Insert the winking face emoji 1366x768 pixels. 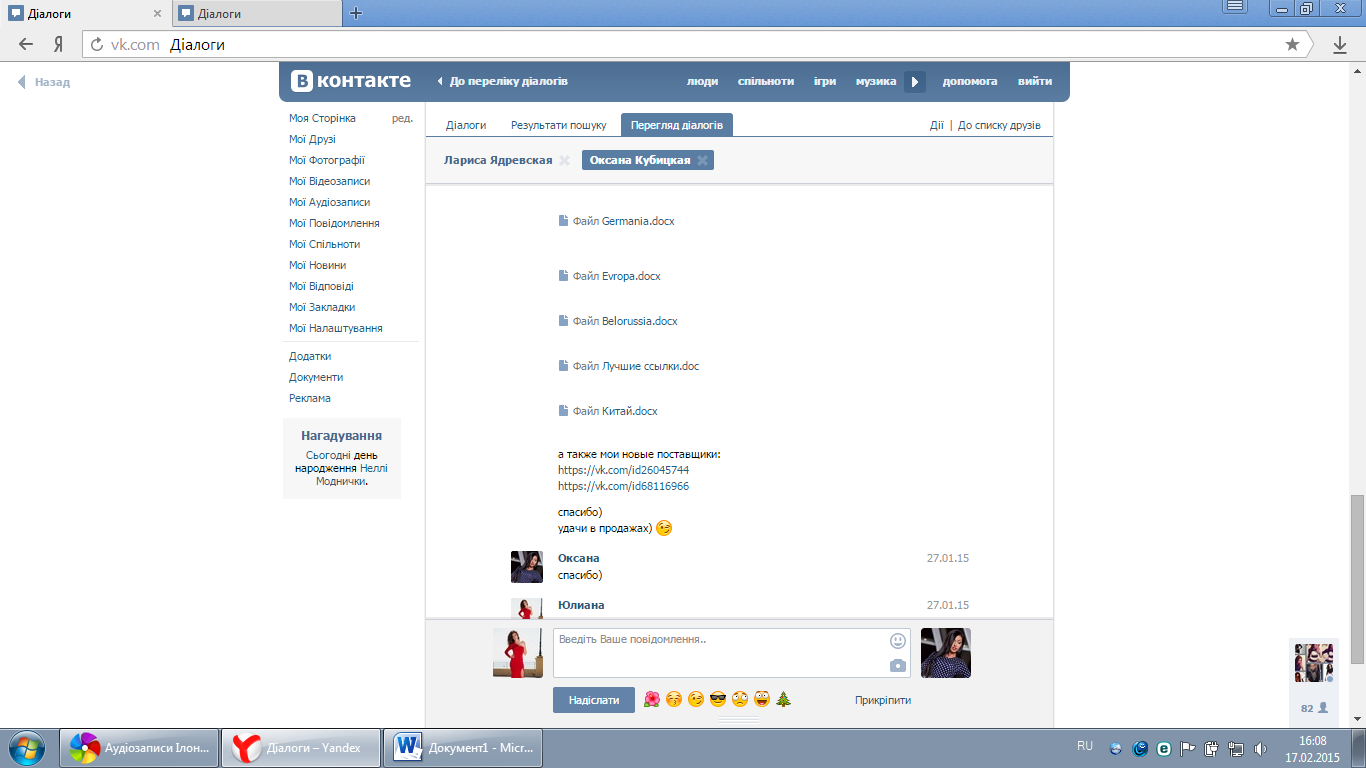pyautogui.click(x=696, y=699)
